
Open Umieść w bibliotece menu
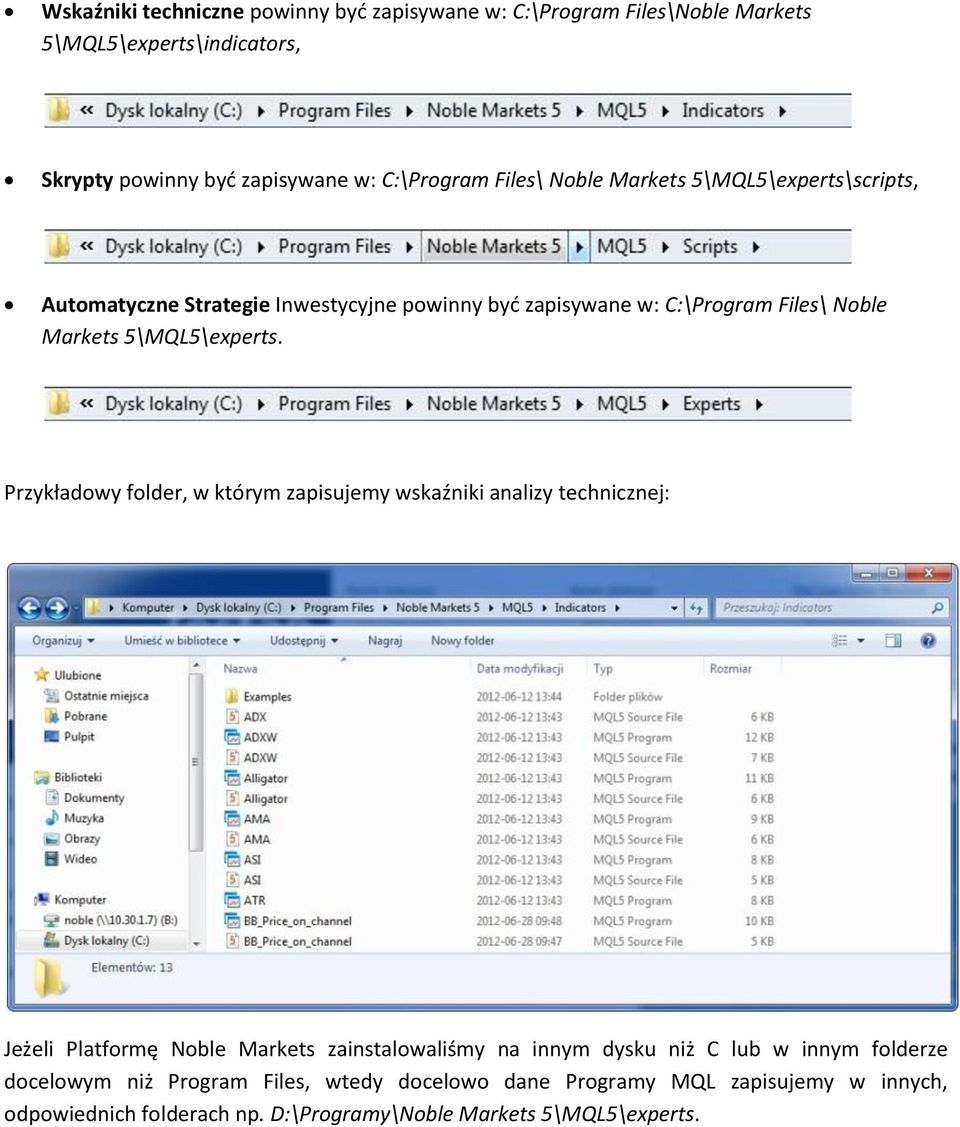point(182,640)
